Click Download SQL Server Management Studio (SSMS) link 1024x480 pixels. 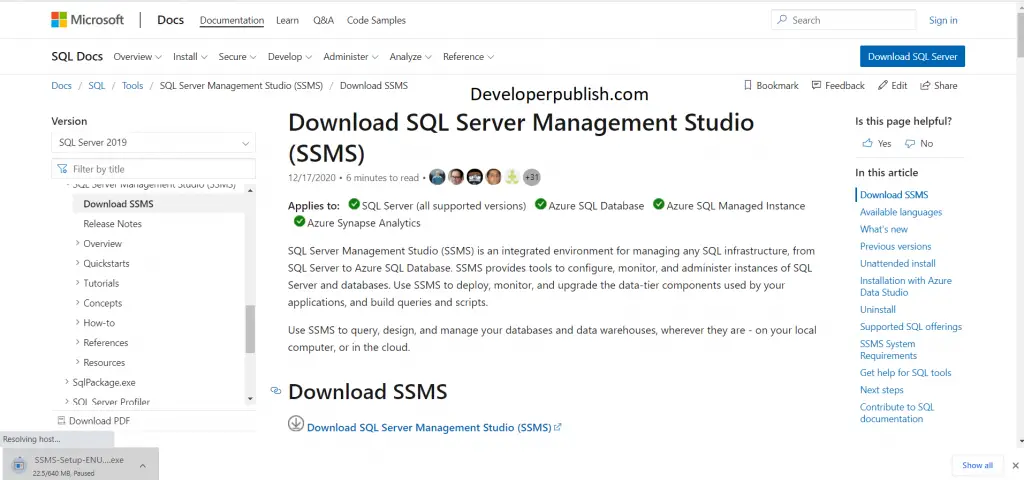(x=429, y=428)
